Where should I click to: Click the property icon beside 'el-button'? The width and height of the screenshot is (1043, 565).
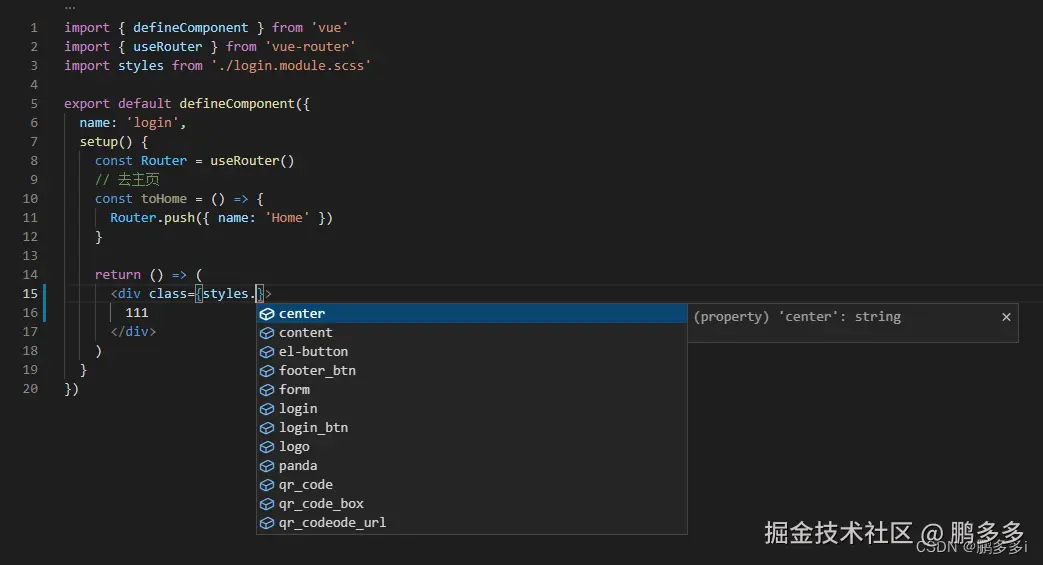click(x=267, y=352)
